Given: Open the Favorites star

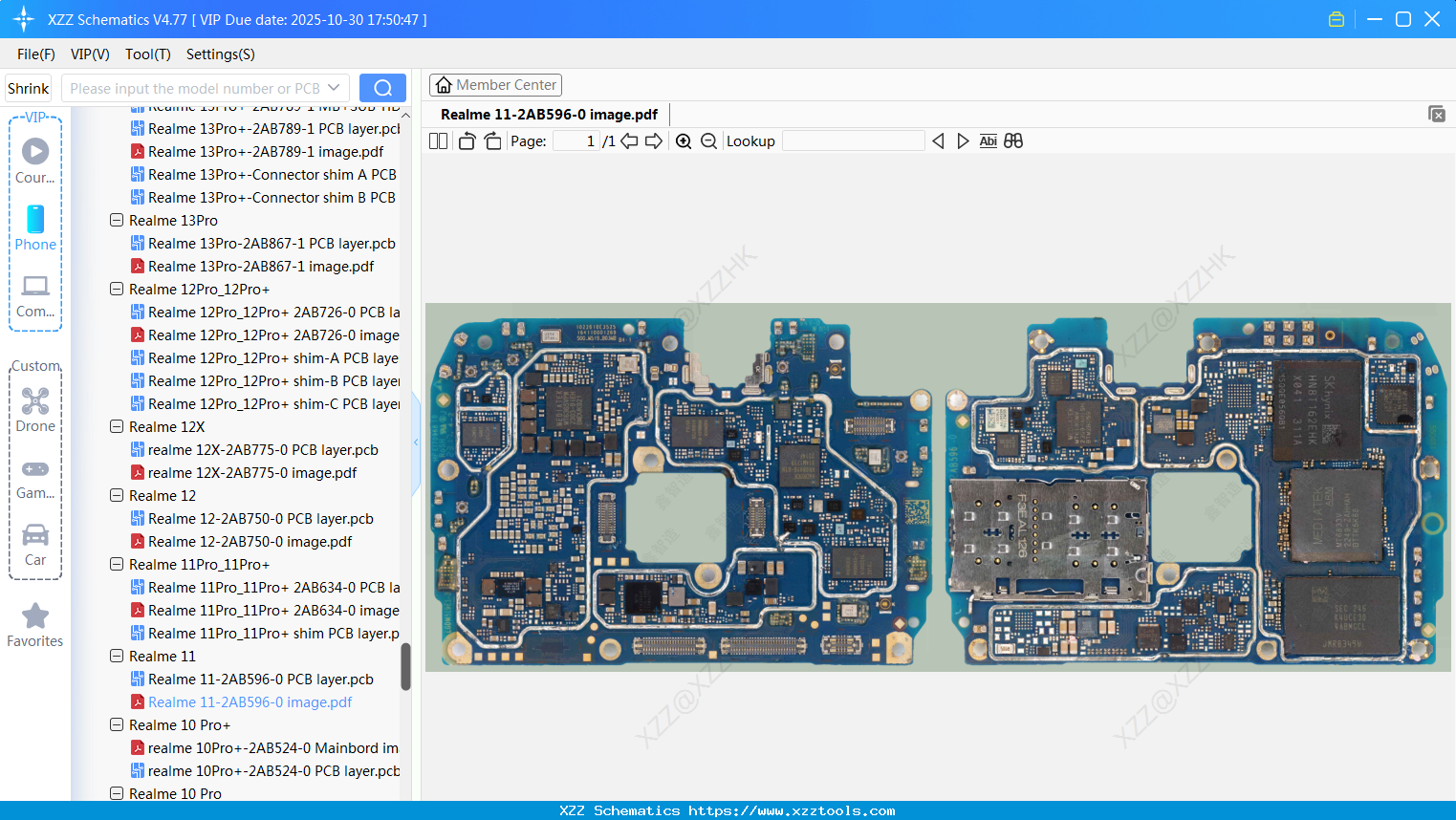Looking at the screenshot, I should pyautogui.click(x=35, y=625).
